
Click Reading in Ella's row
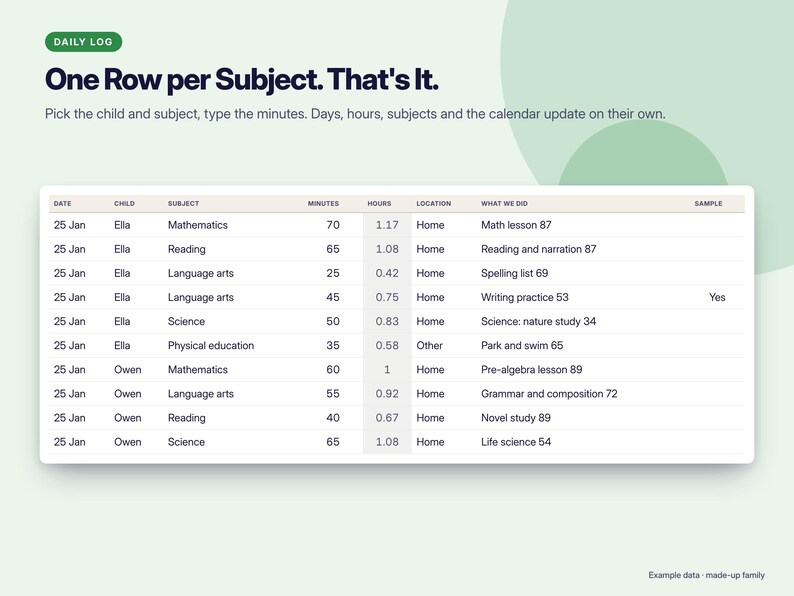186,250
